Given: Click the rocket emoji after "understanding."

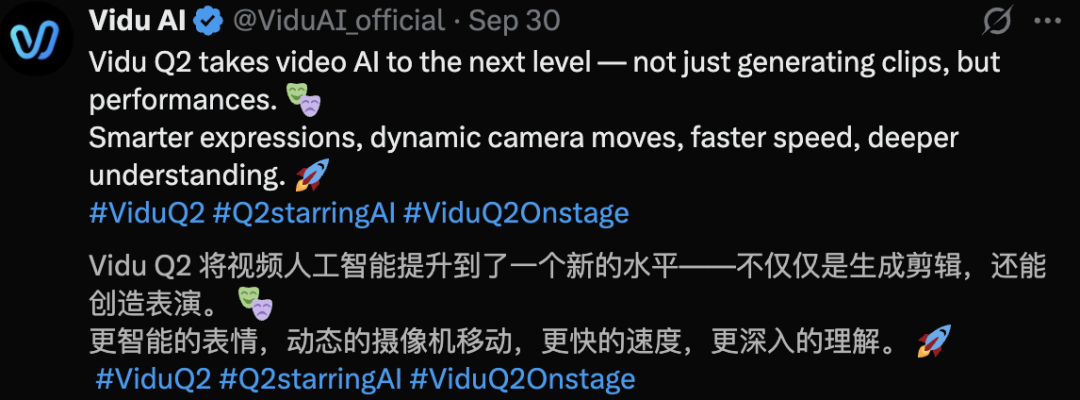Looking at the screenshot, I should (311, 176).
